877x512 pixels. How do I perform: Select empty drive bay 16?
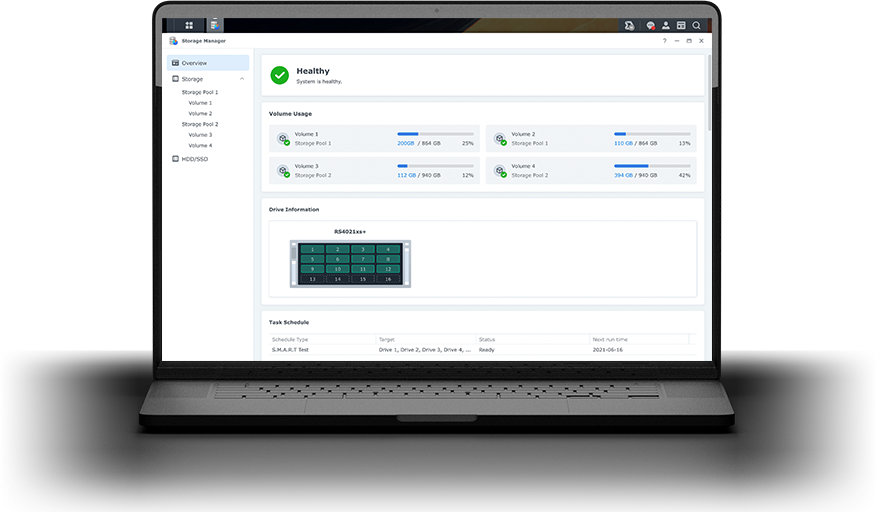pos(389,279)
